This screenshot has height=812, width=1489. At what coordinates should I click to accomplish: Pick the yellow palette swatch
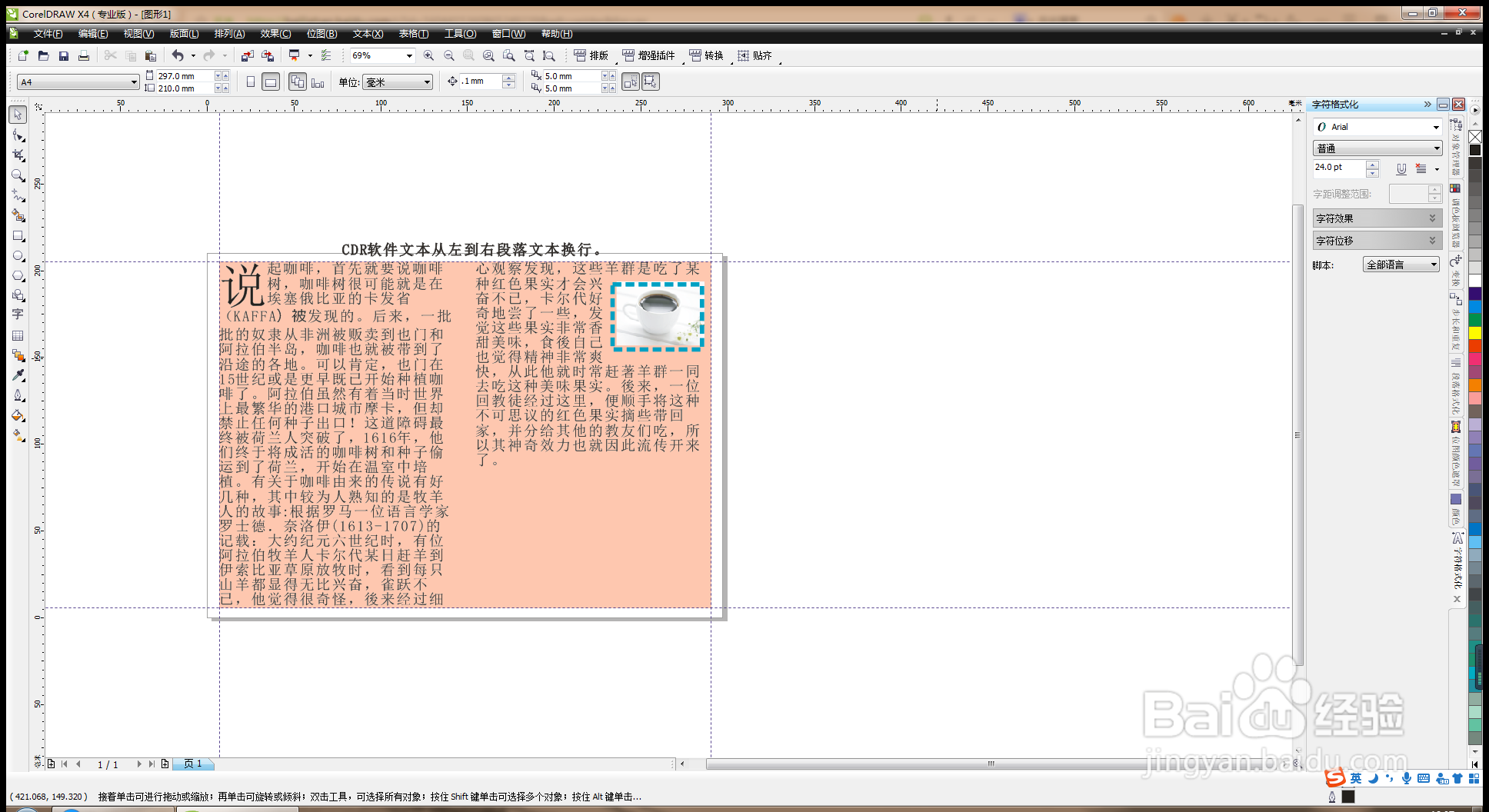[x=1475, y=332]
